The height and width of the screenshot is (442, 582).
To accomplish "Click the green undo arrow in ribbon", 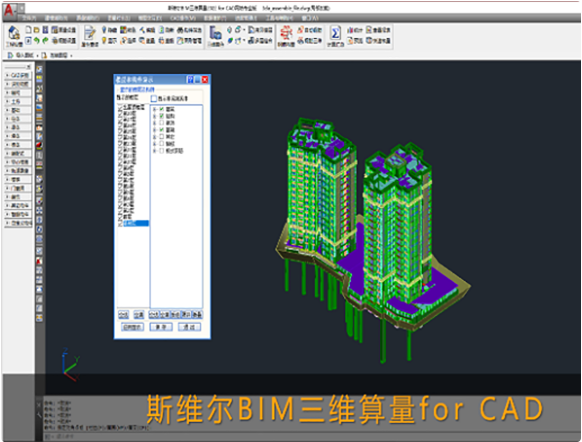I will [36, 40].
